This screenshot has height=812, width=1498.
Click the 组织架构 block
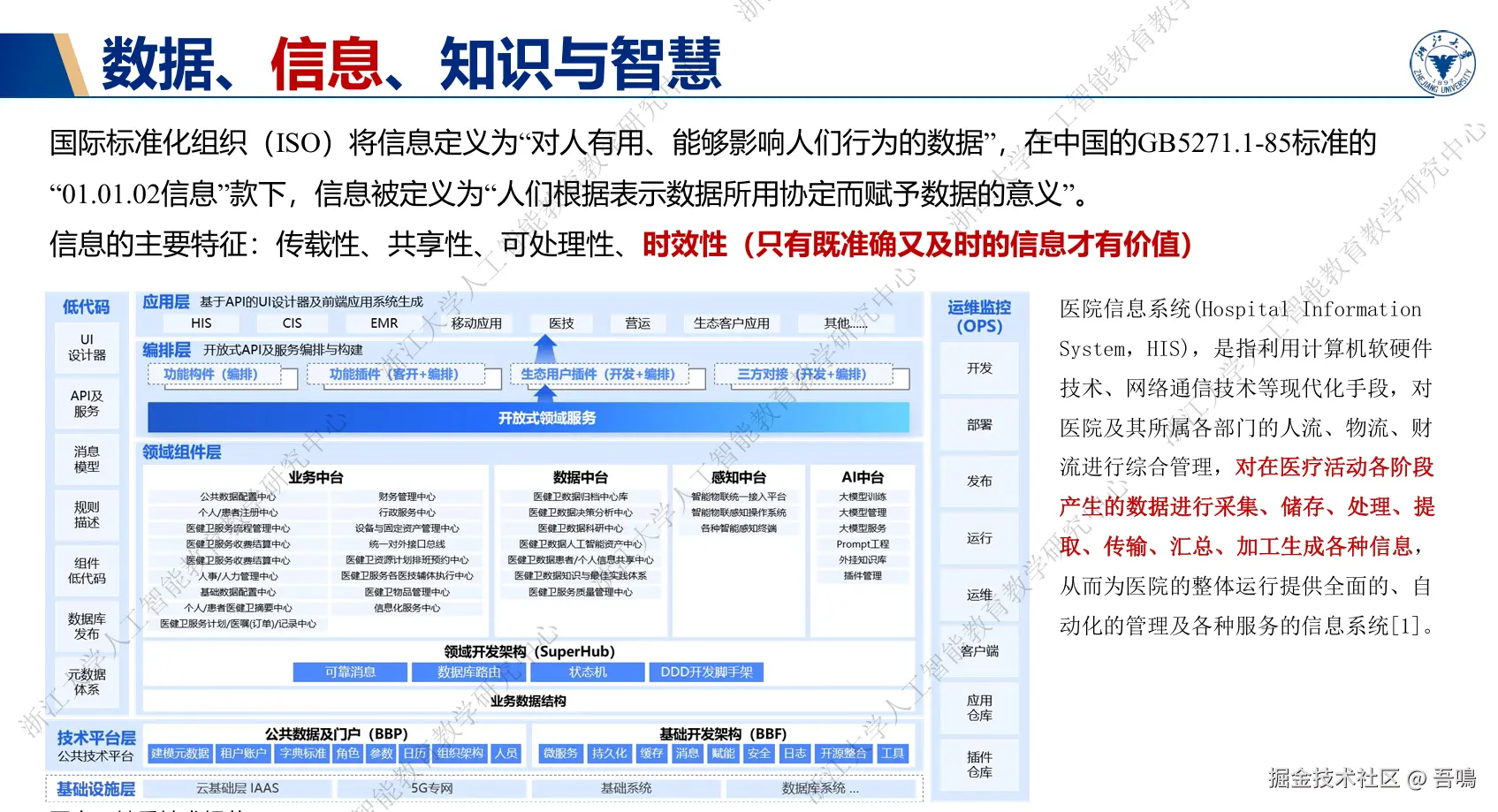460,753
